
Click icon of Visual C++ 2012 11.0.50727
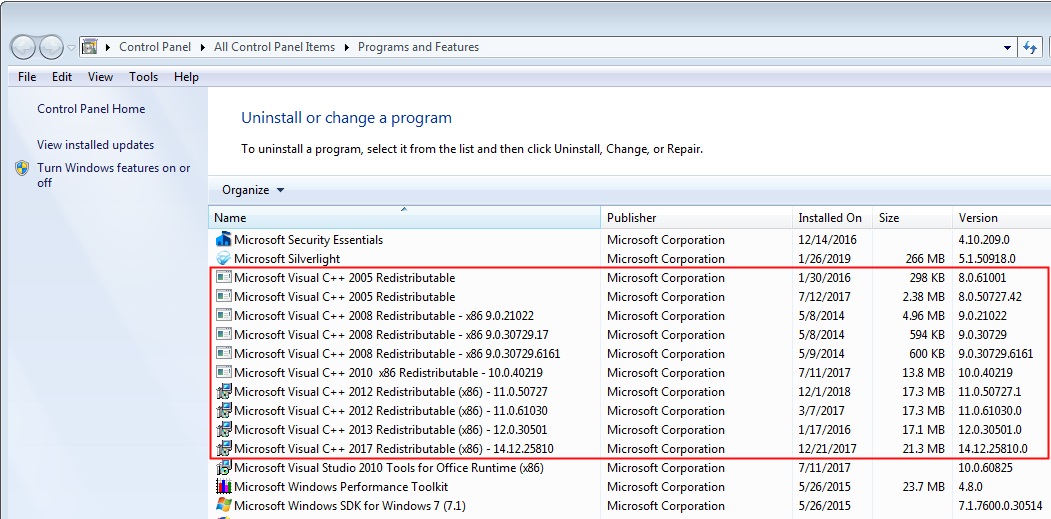223,391
